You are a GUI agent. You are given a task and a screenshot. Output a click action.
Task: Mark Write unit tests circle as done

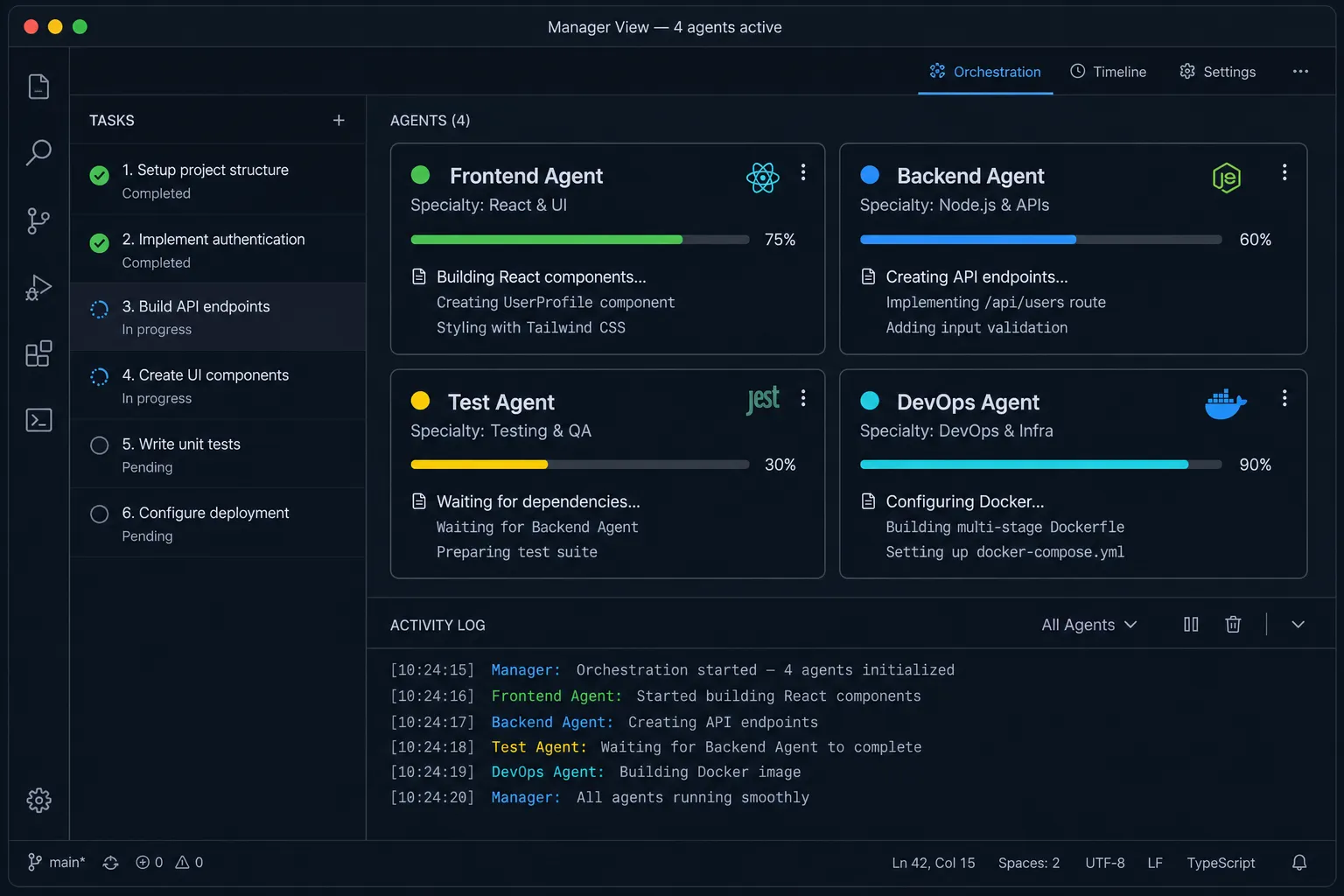click(x=100, y=445)
